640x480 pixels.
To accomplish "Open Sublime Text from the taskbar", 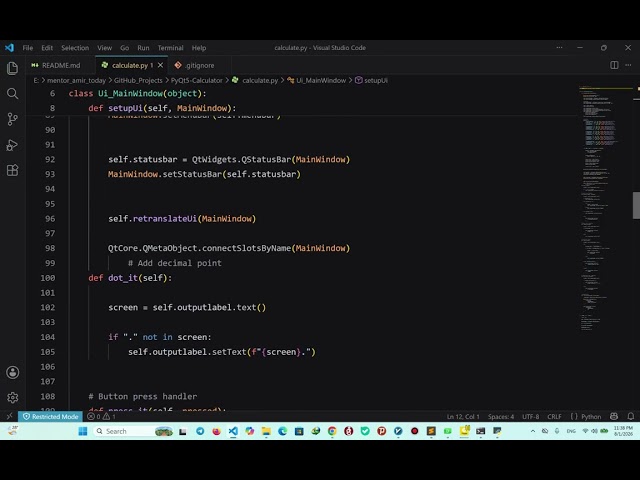I will (x=431, y=431).
